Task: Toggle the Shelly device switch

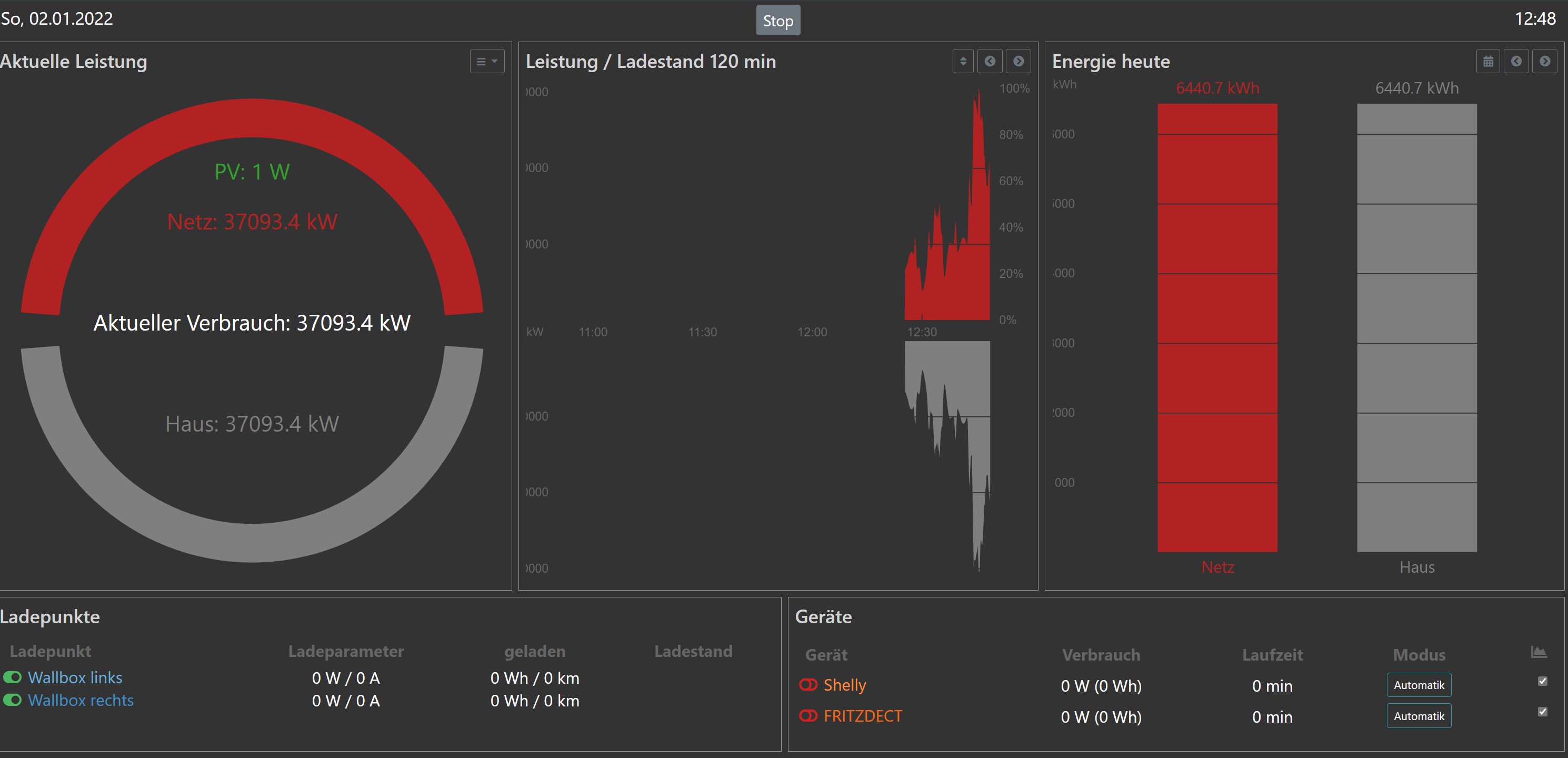Action: (x=808, y=685)
